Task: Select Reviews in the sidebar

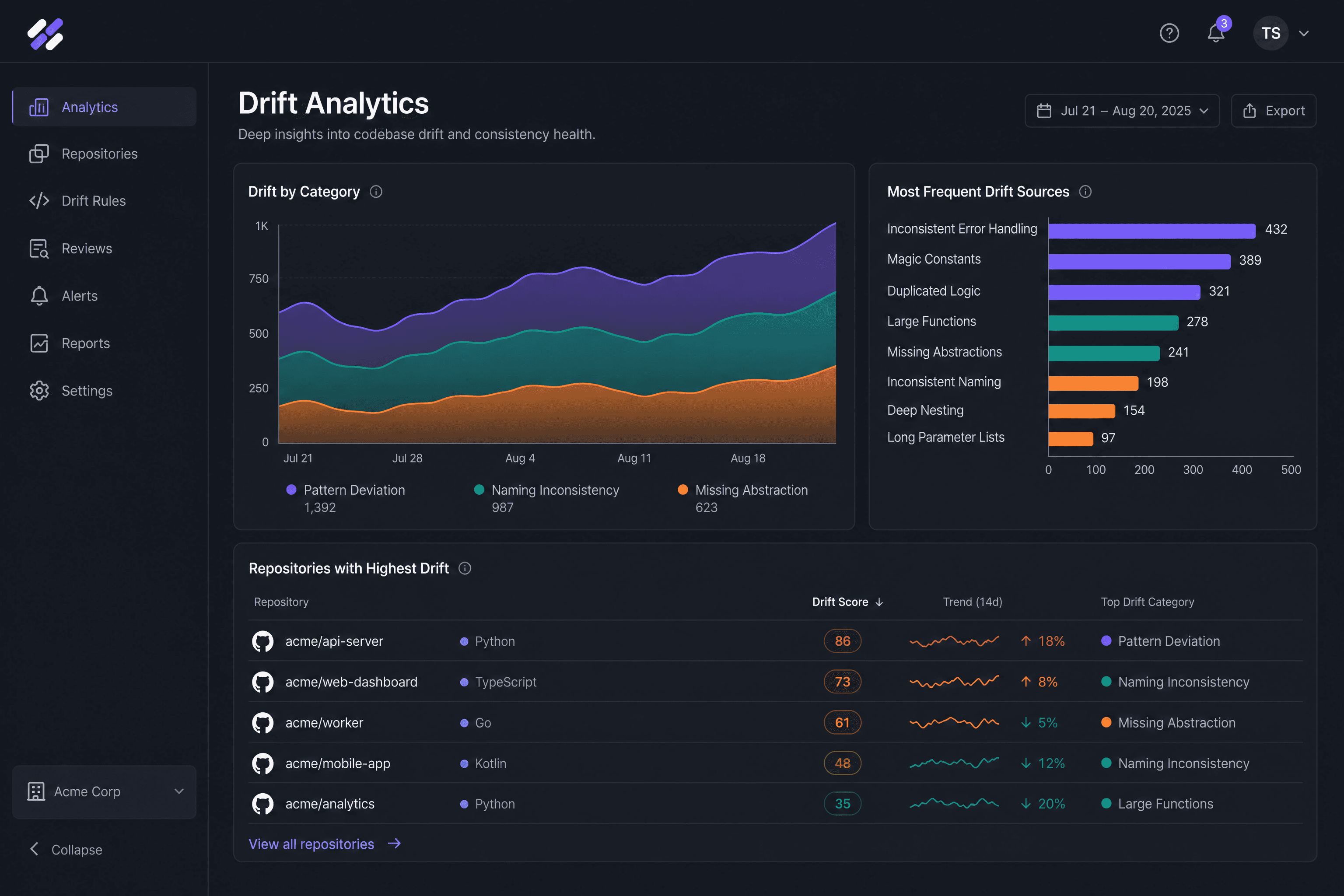Action: (x=104, y=248)
